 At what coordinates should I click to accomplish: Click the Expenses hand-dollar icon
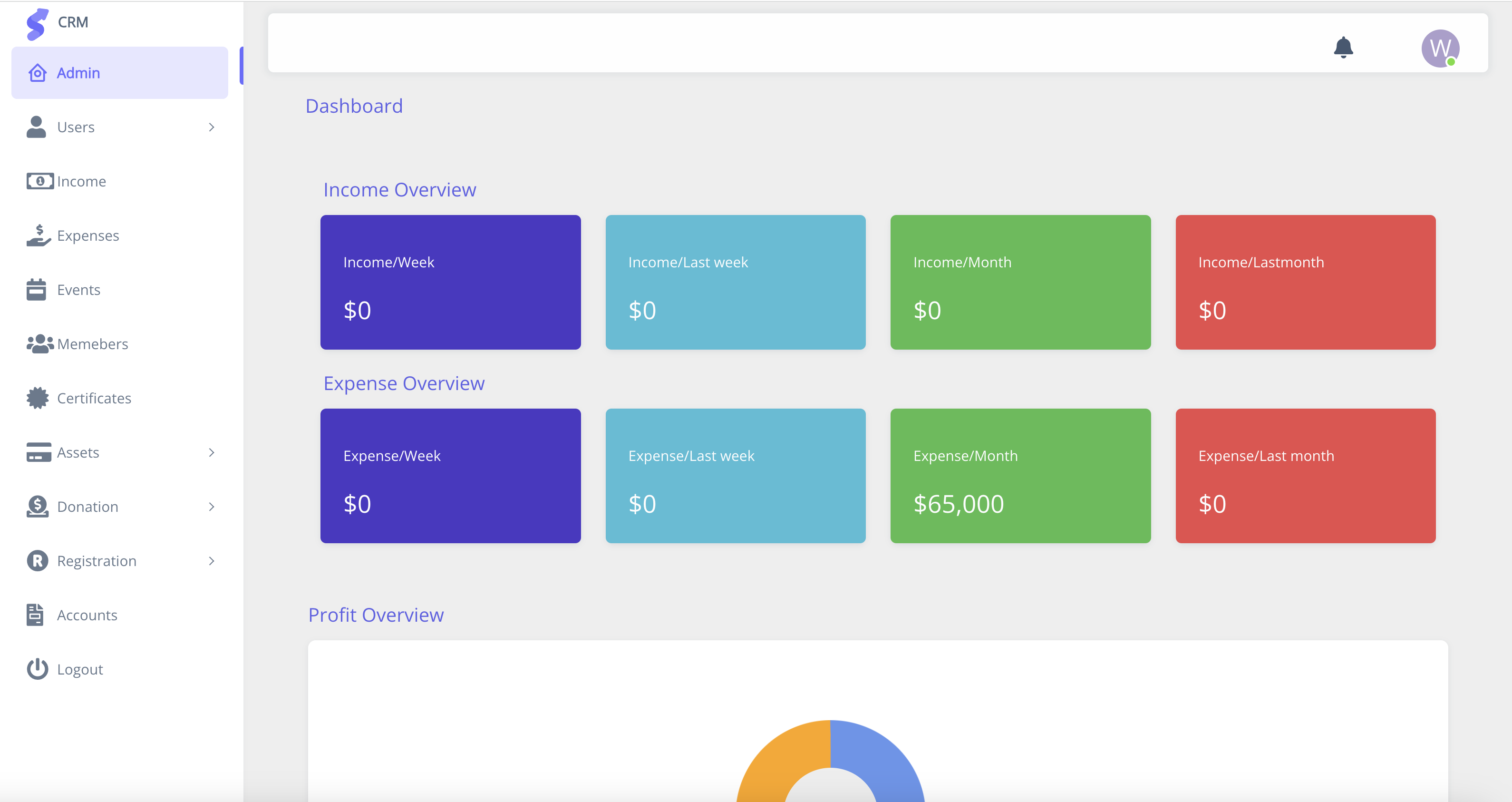pyautogui.click(x=38, y=235)
